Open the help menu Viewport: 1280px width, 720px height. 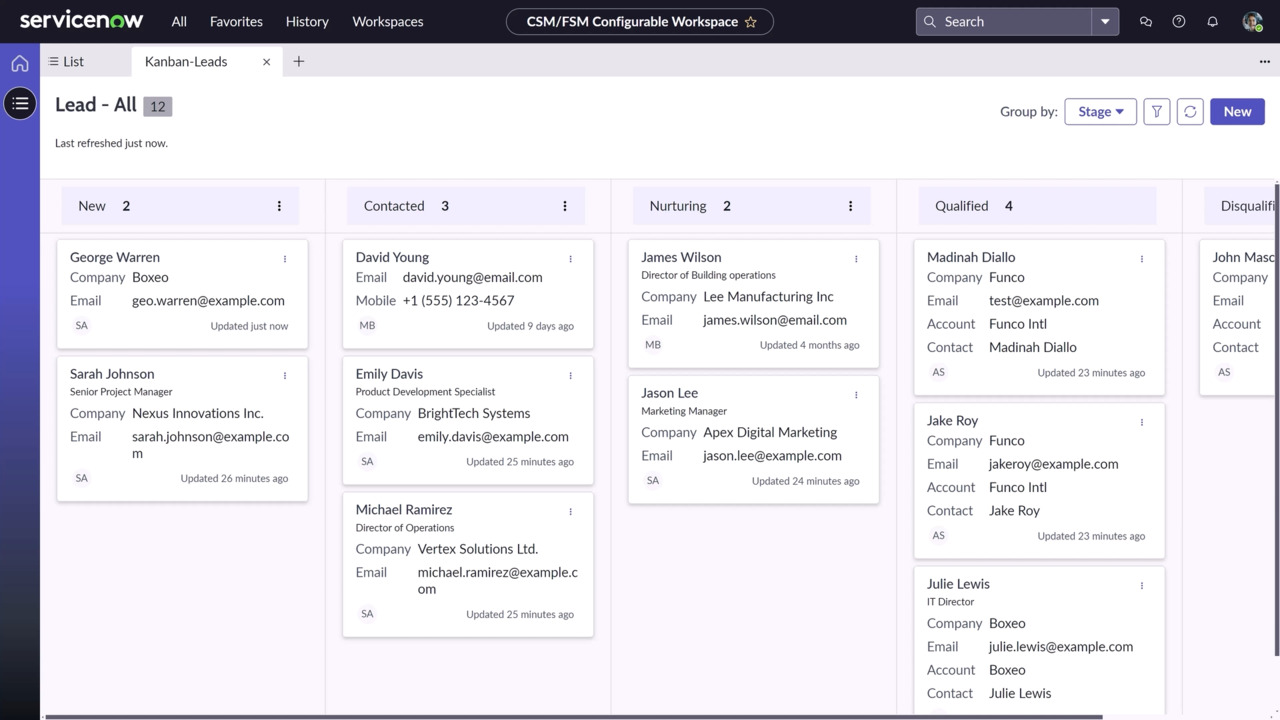pos(1178,21)
